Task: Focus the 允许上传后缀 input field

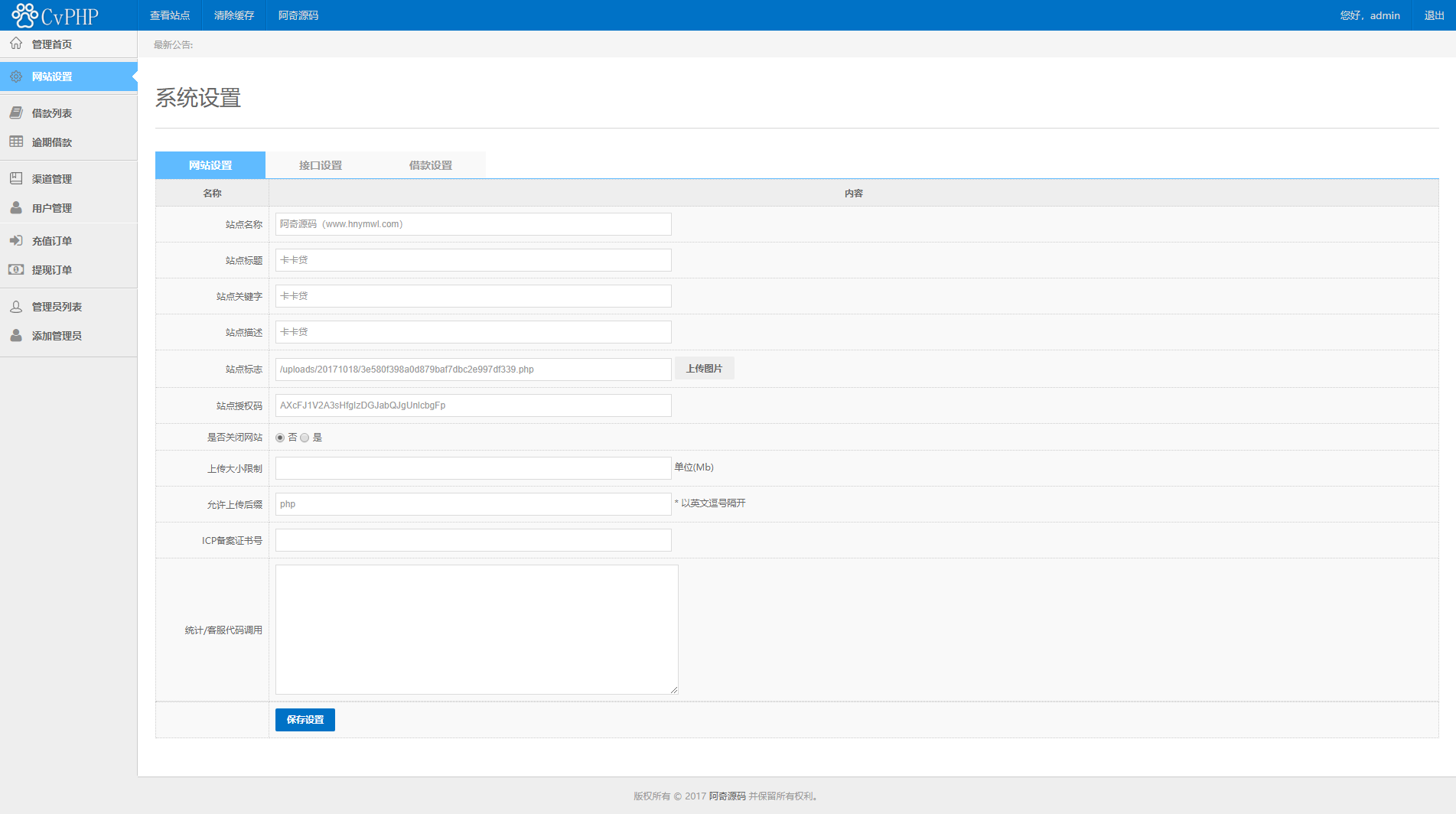Action: [x=474, y=504]
